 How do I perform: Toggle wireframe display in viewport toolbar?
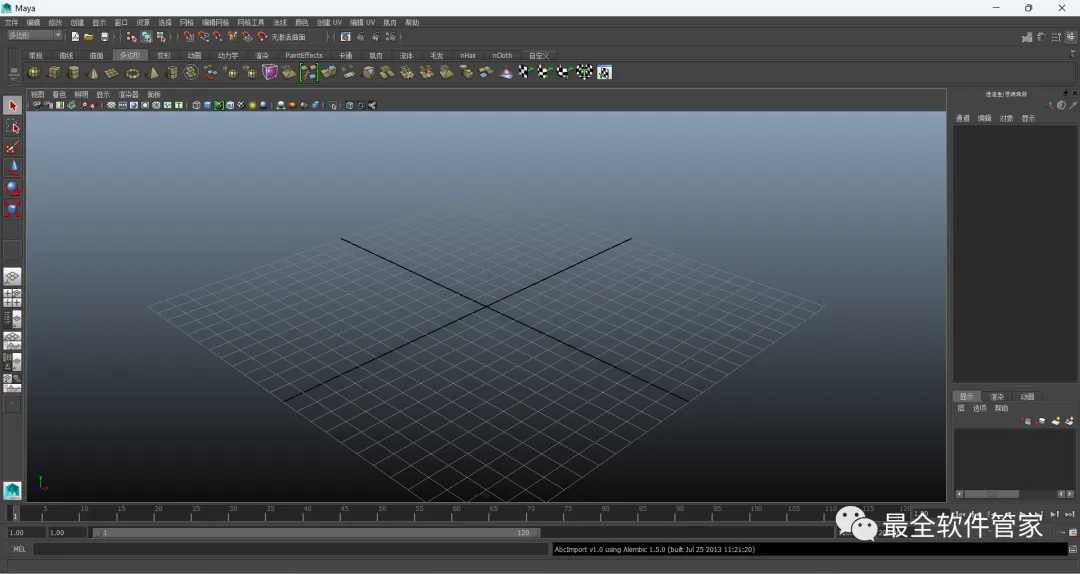coord(196,105)
